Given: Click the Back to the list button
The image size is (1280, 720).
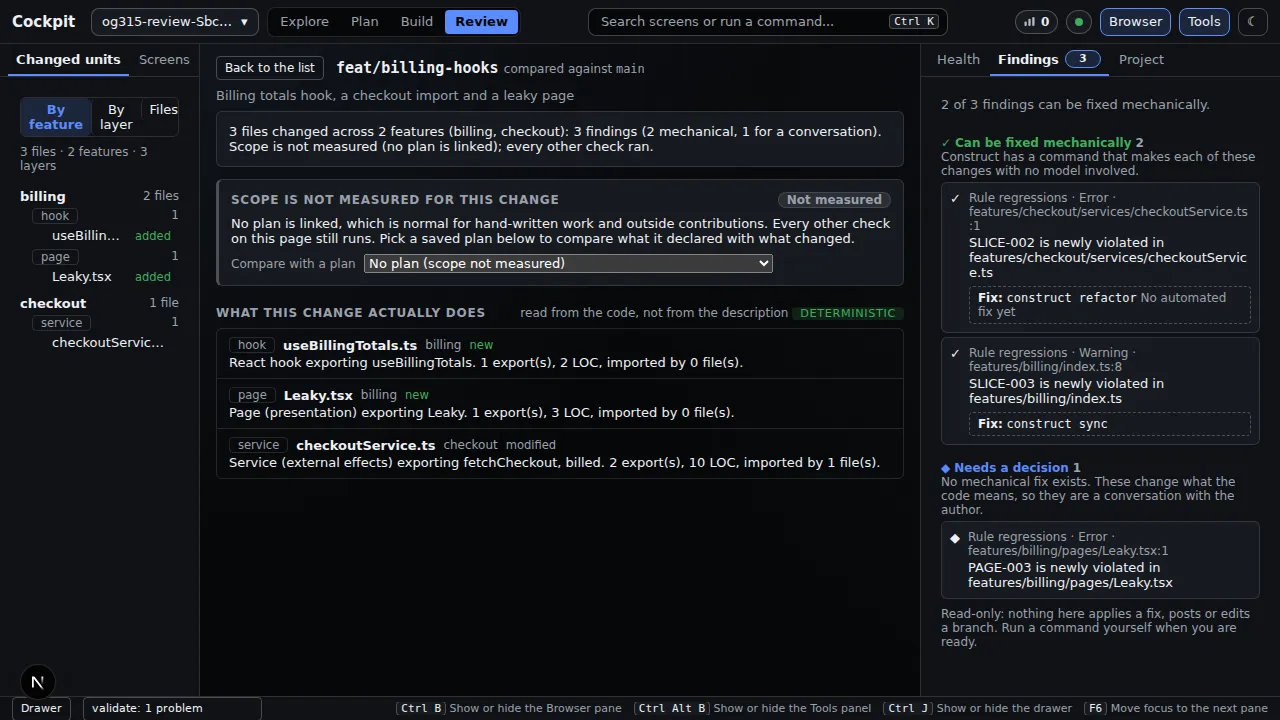Looking at the screenshot, I should pos(270,68).
